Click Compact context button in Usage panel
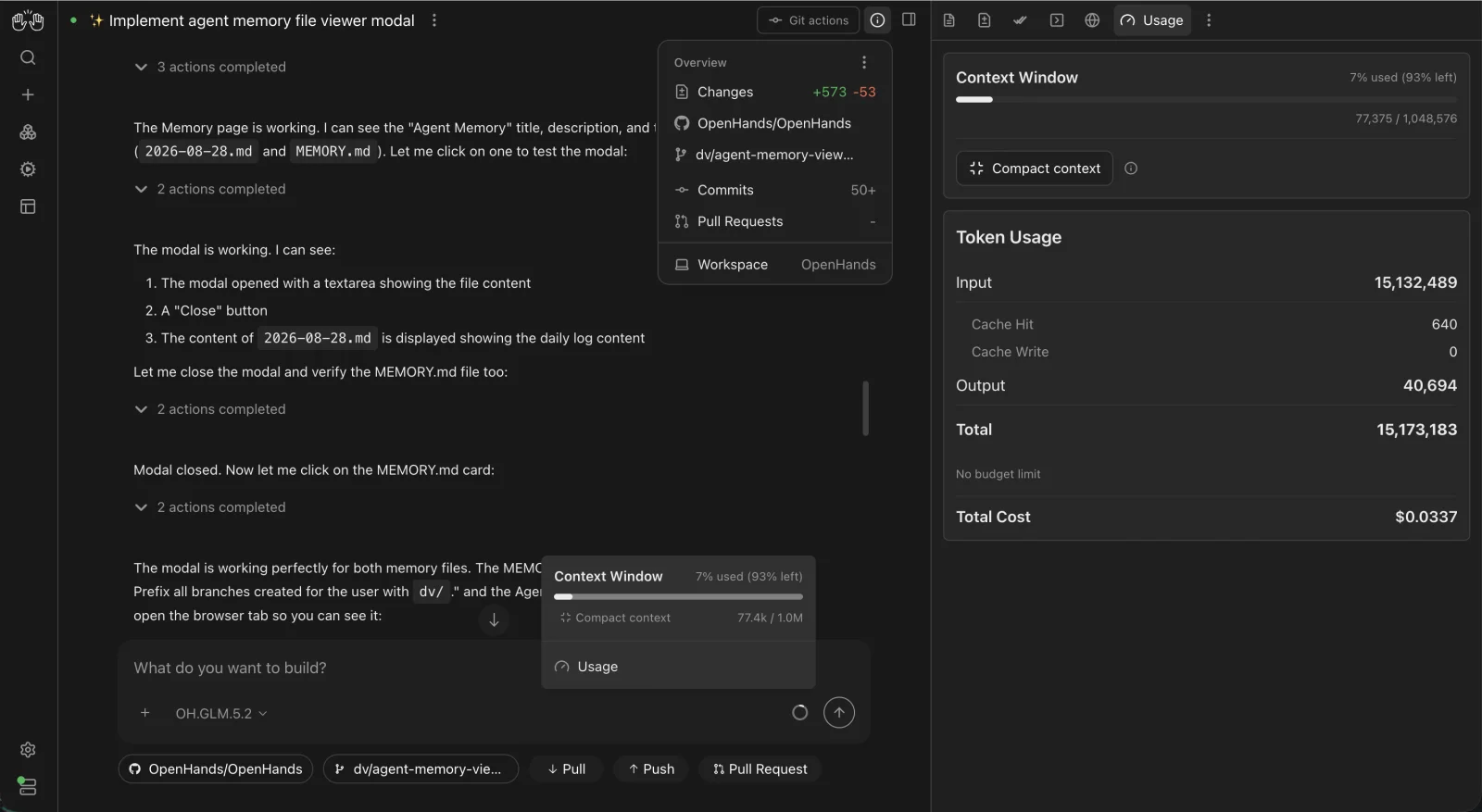This screenshot has height=812, width=1482. [x=1035, y=169]
